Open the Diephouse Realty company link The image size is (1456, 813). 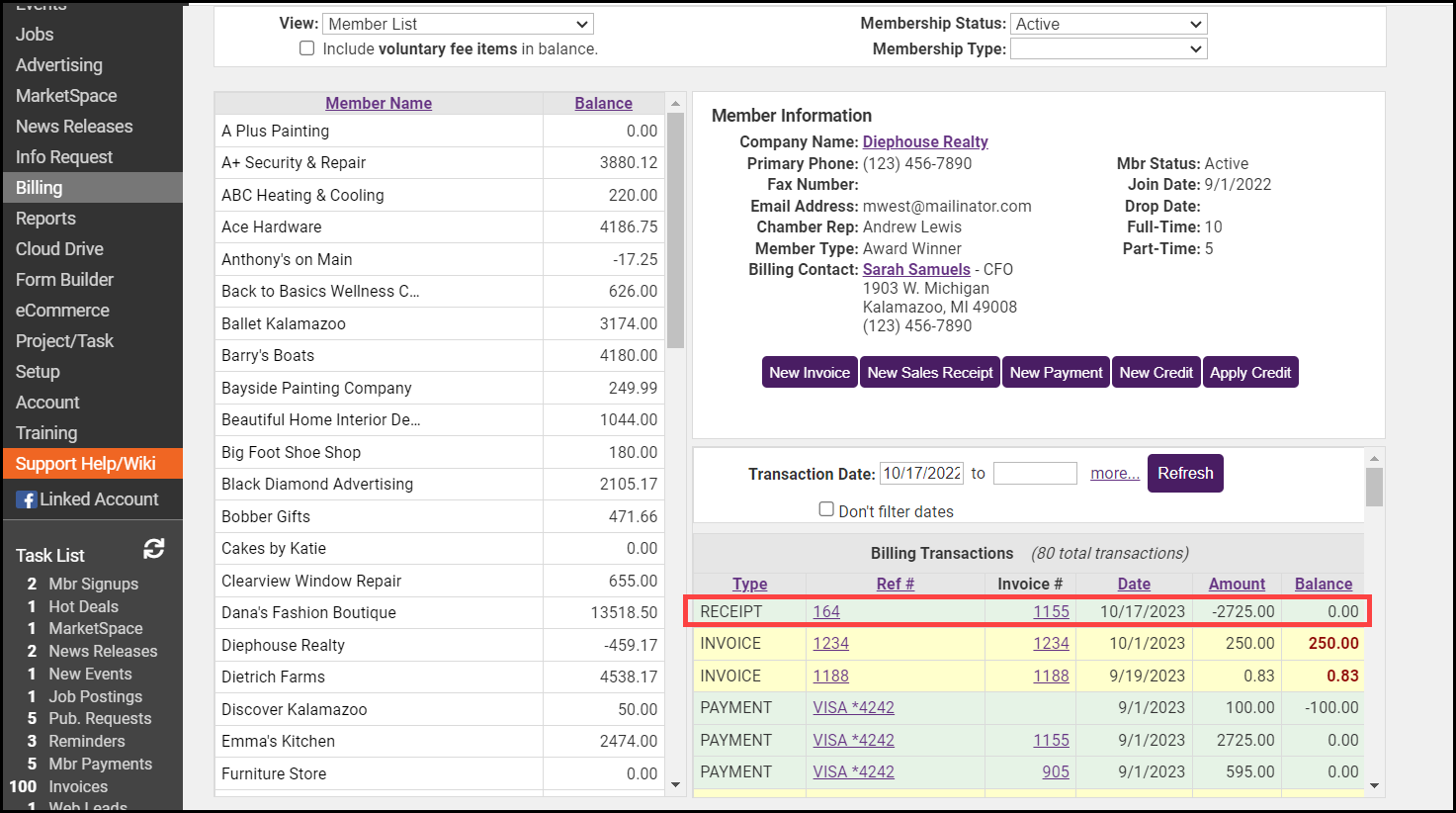(925, 141)
